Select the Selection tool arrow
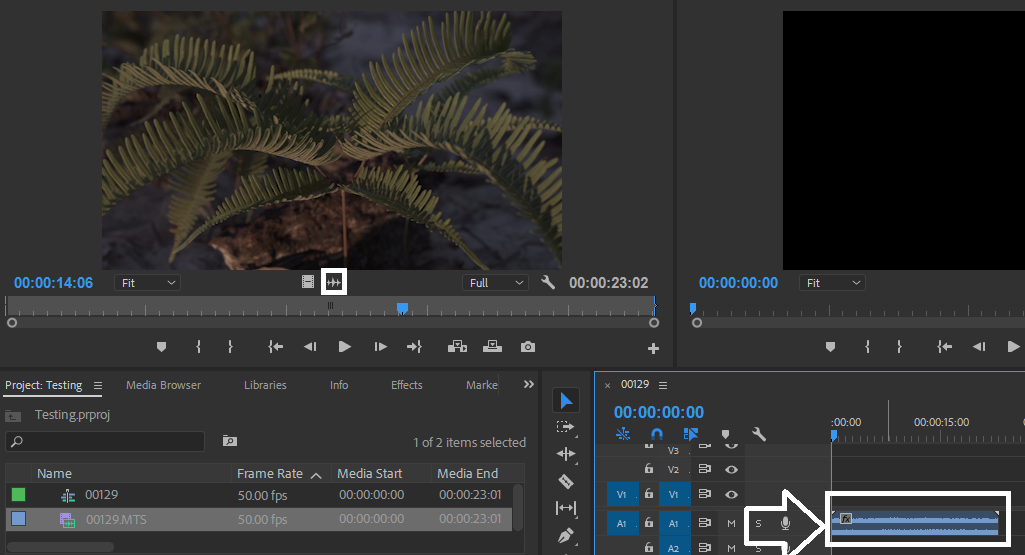Viewport: 1025px width, 555px height. [x=566, y=401]
